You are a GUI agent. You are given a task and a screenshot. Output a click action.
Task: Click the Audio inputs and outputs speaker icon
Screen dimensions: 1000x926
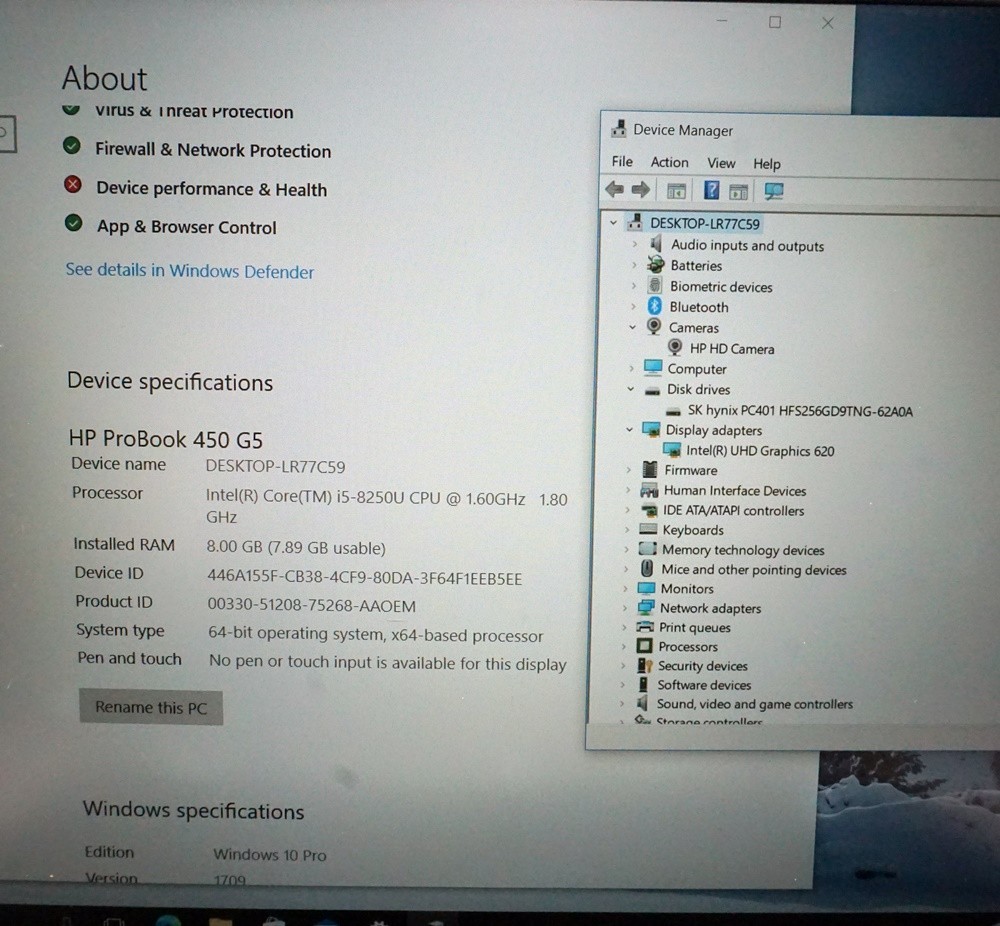click(x=655, y=244)
